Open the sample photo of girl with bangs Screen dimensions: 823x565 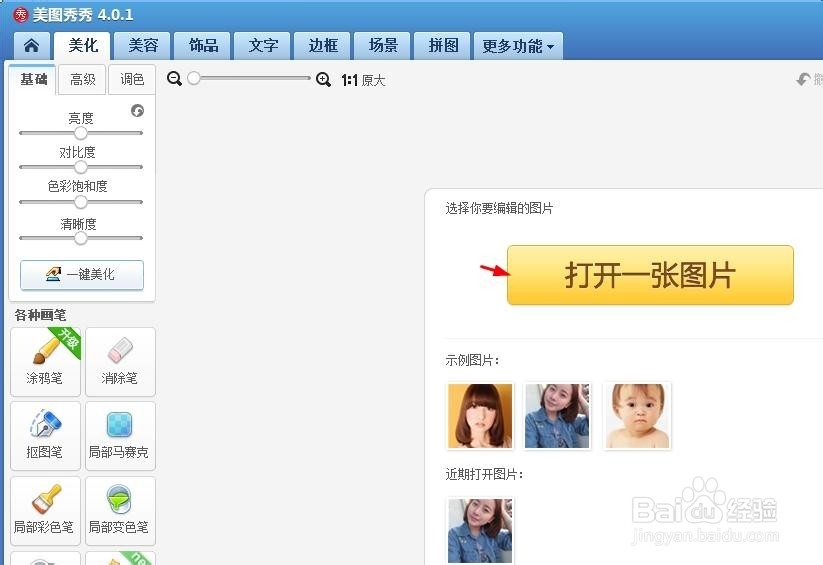(x=480, y=416)
